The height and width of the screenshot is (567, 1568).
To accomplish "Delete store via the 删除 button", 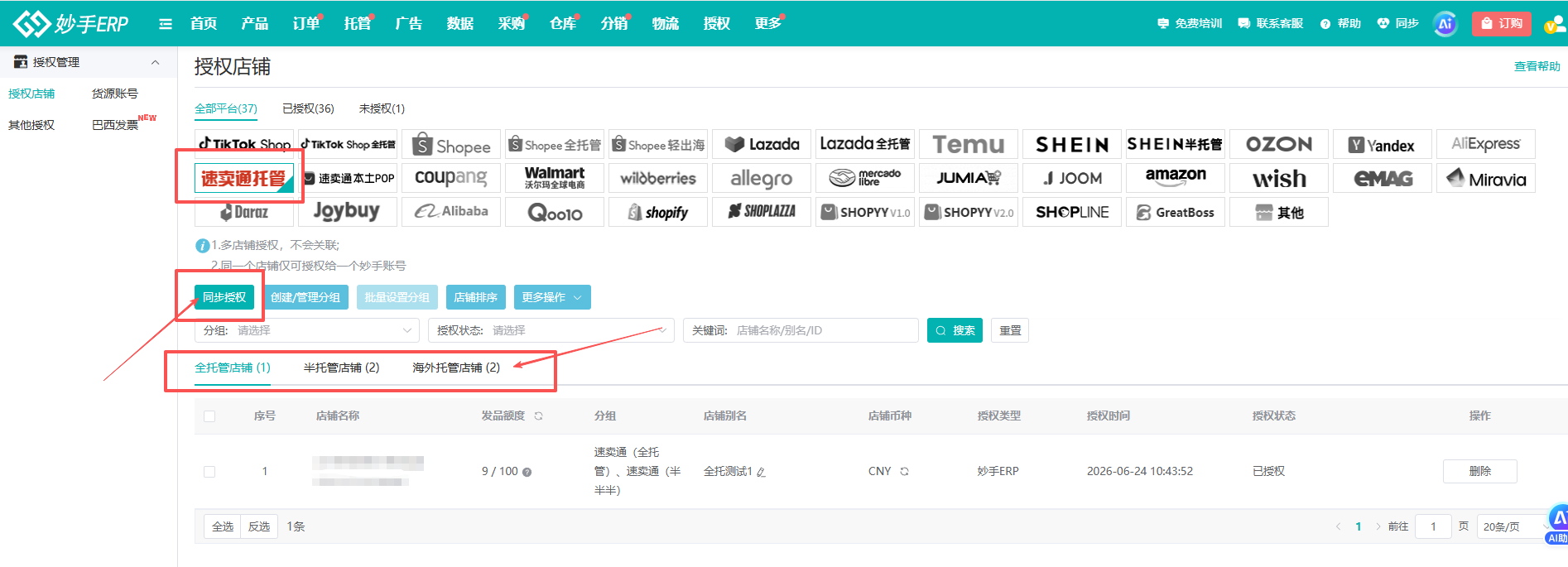I will point(1480,471).
